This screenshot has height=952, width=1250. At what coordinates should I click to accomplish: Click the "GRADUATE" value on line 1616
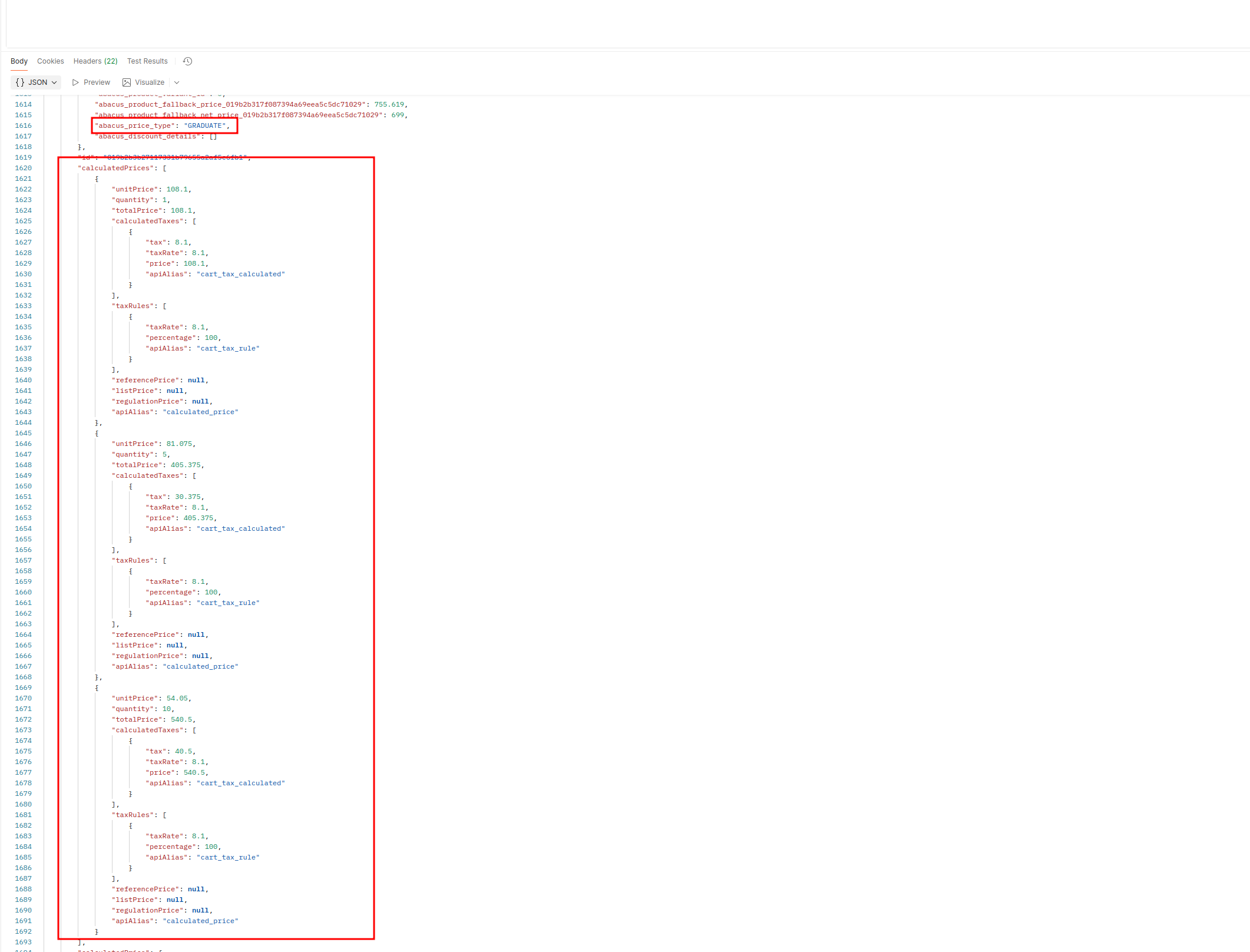pos(204,126)
